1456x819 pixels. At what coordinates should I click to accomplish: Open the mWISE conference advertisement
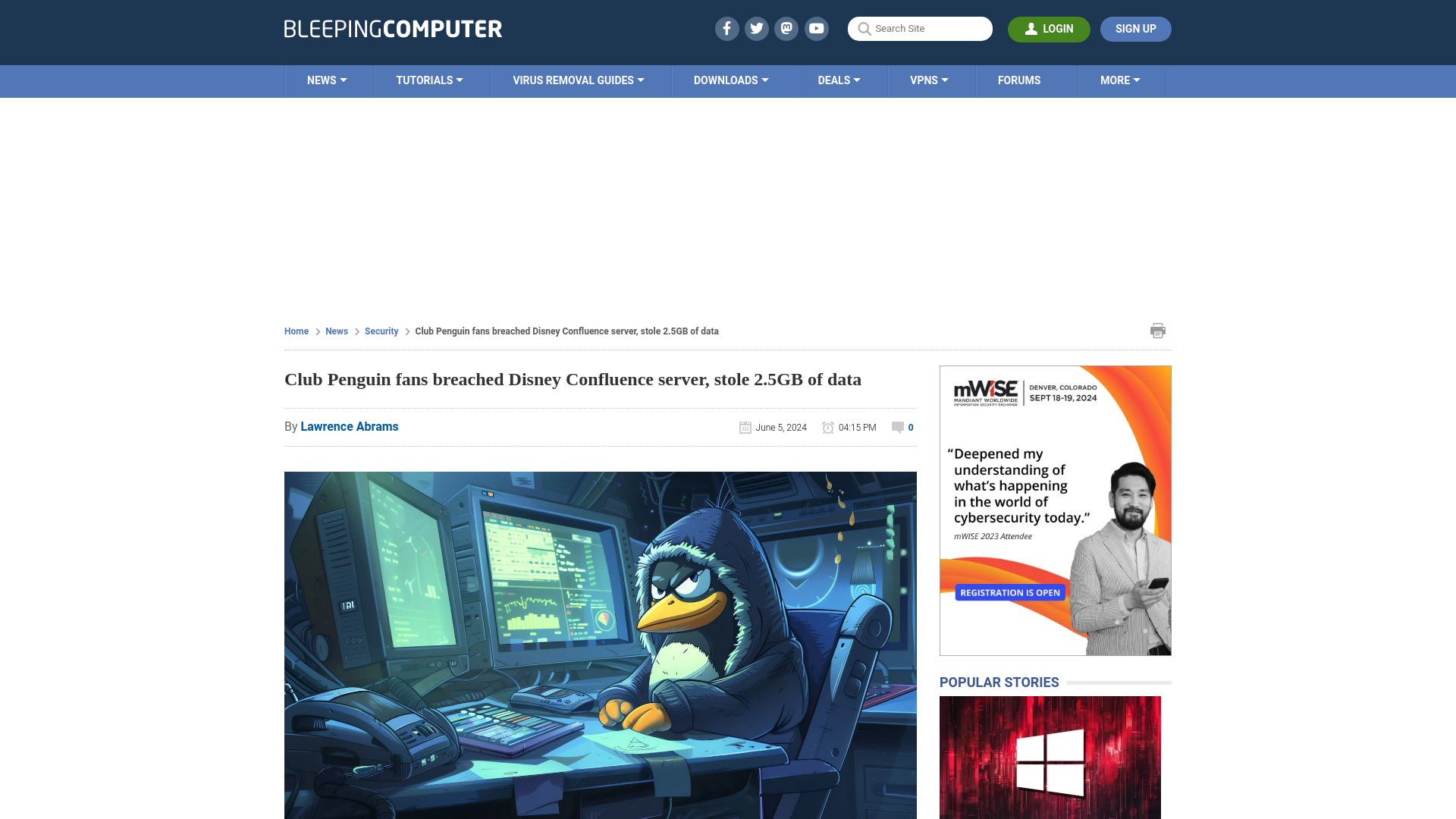[1056, 510]
